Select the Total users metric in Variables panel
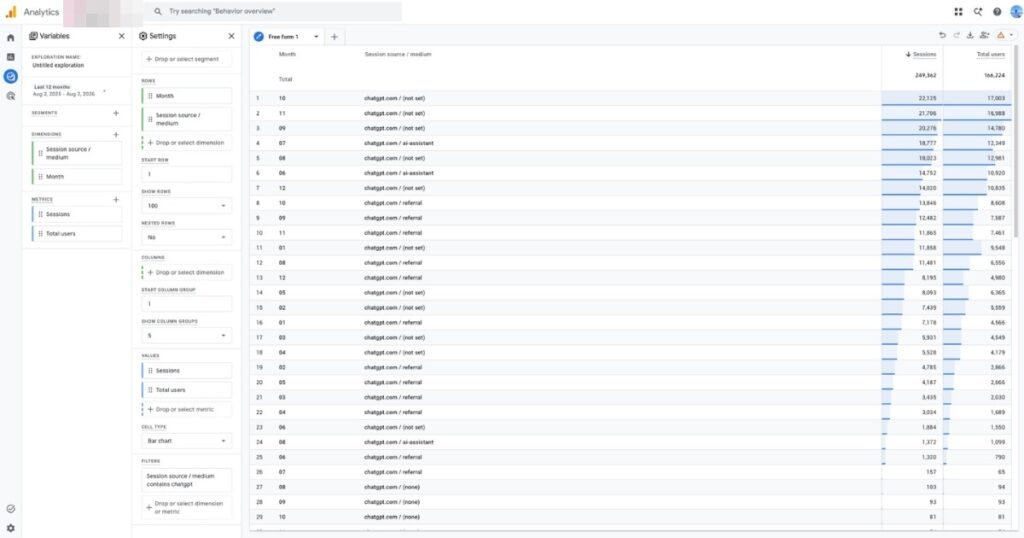The image size is (1024, 538). 77,234
